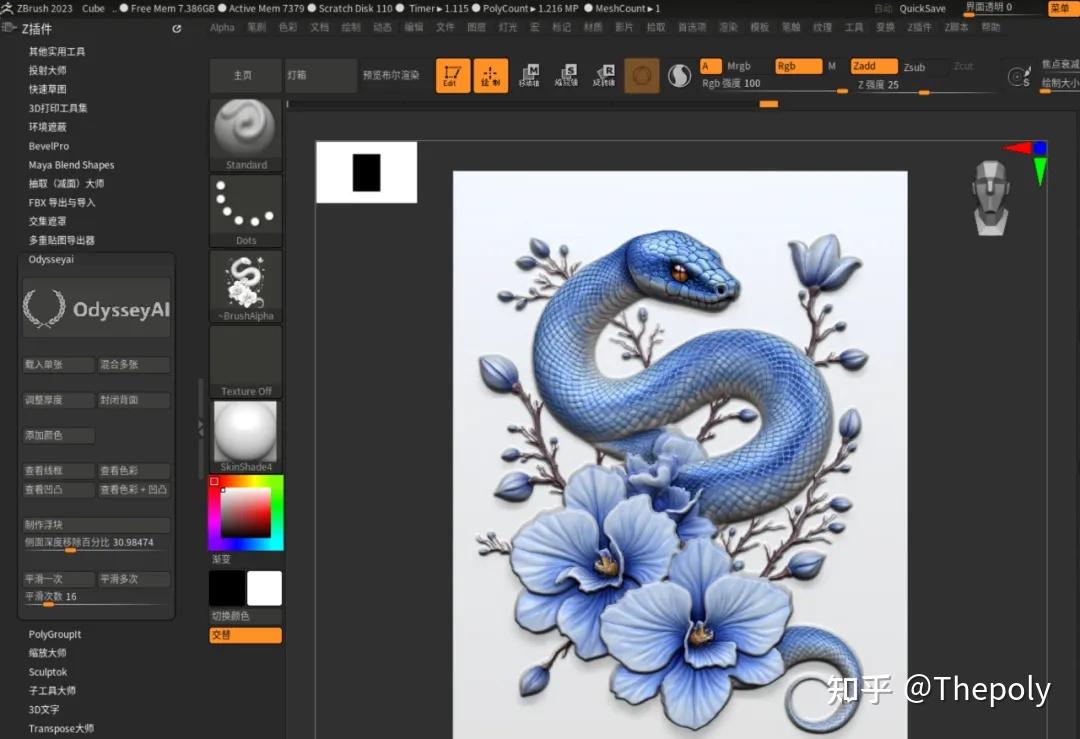Open the Texture Off selector
This screenshot has width=1080, height=739.
[x=246, y=362]
